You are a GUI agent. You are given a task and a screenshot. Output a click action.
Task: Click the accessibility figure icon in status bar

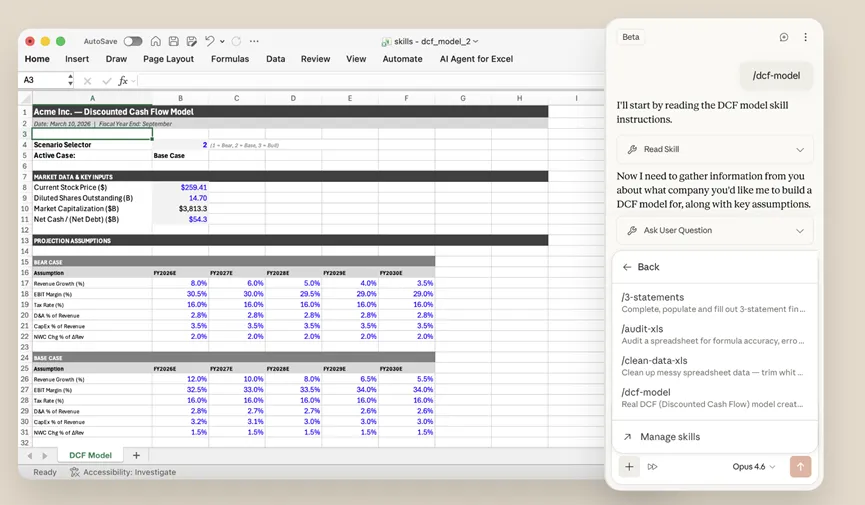click(x=74, y=472)
